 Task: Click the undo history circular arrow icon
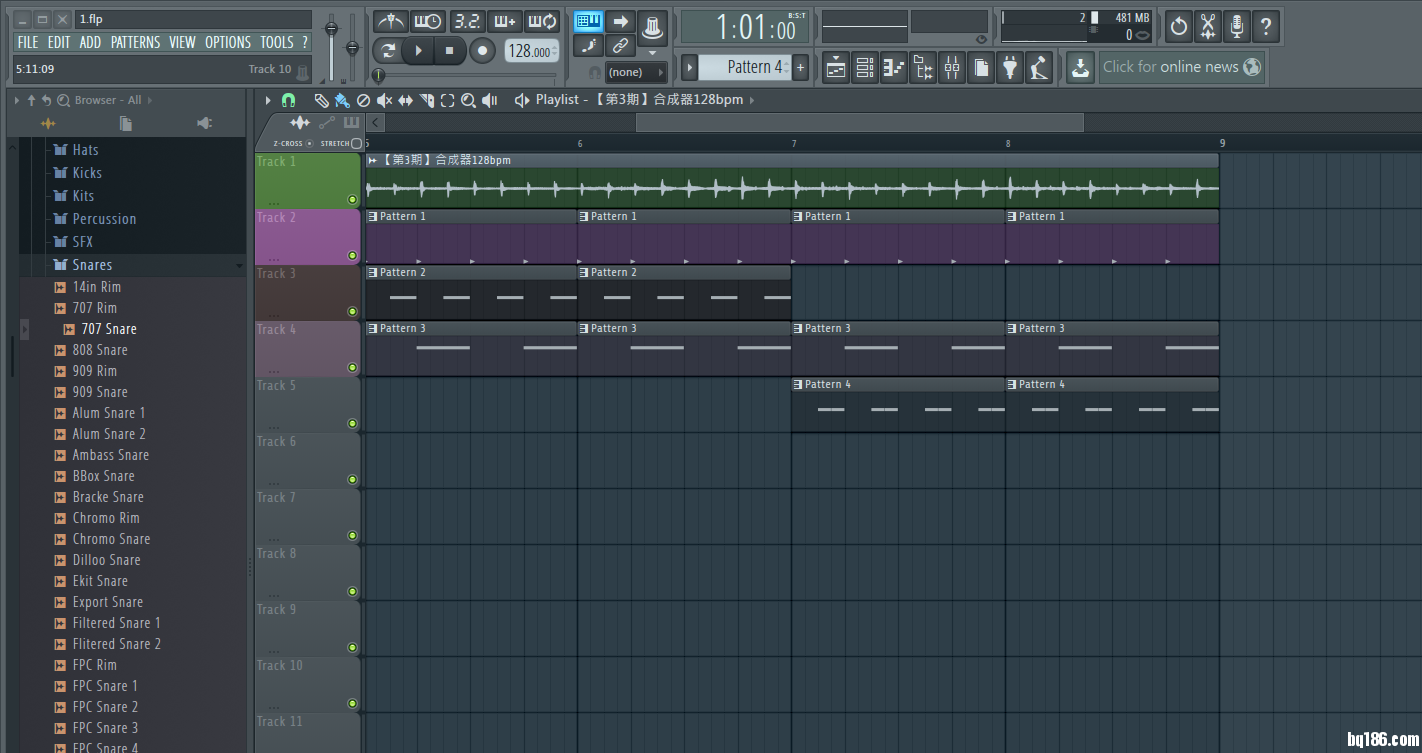tap(1179, 26)
